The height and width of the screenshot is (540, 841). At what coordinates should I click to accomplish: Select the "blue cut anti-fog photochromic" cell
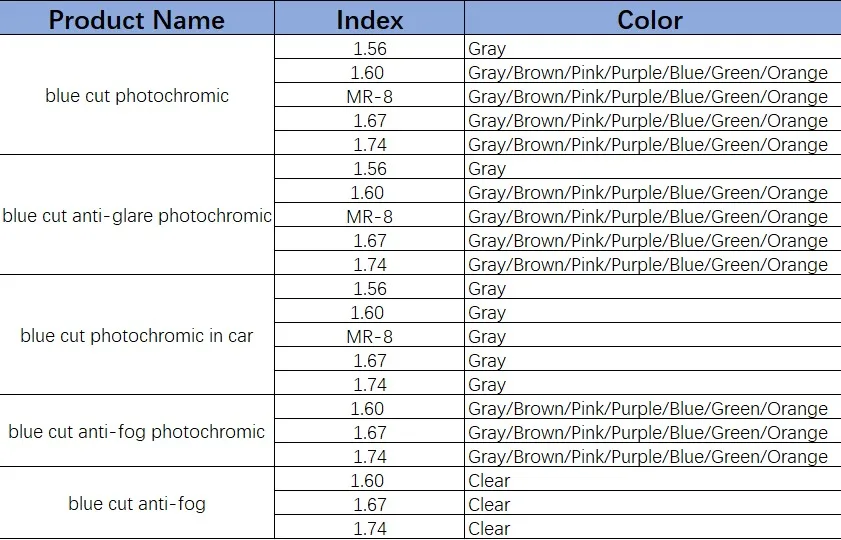[x=137, y=432]
